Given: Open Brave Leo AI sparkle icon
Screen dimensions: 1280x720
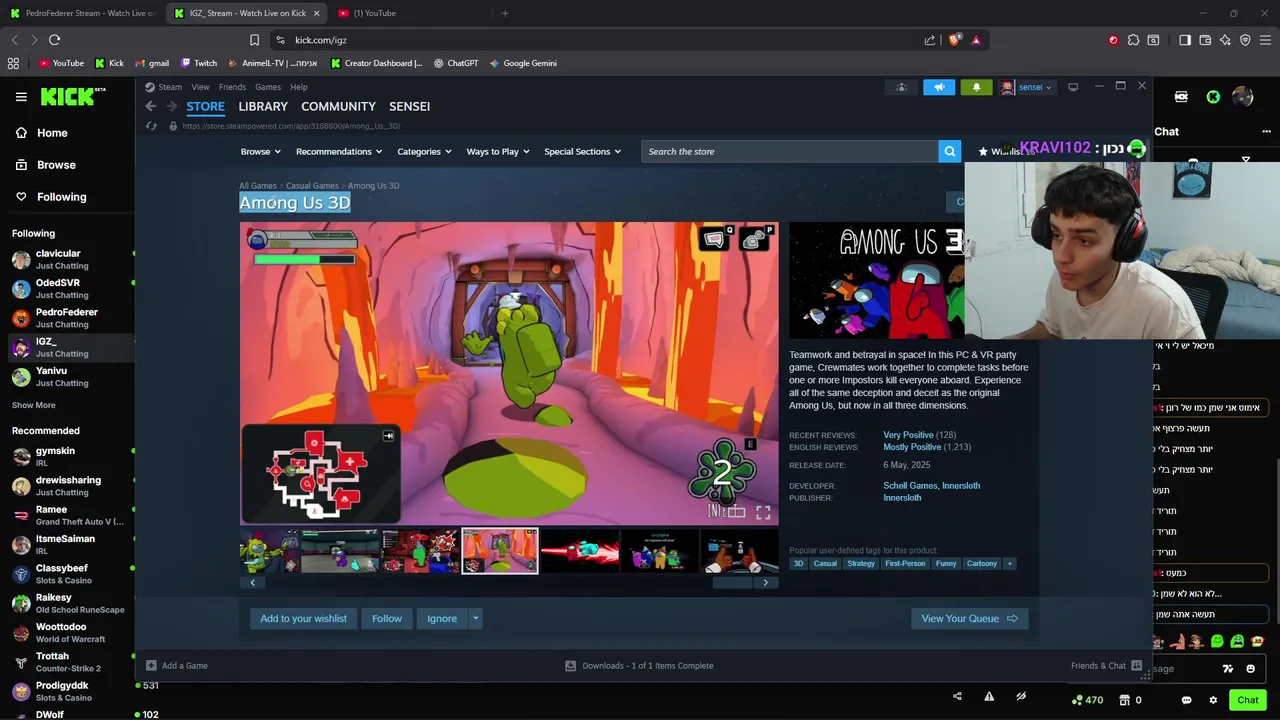Looking at the screenshot, I should [1225, 40].
